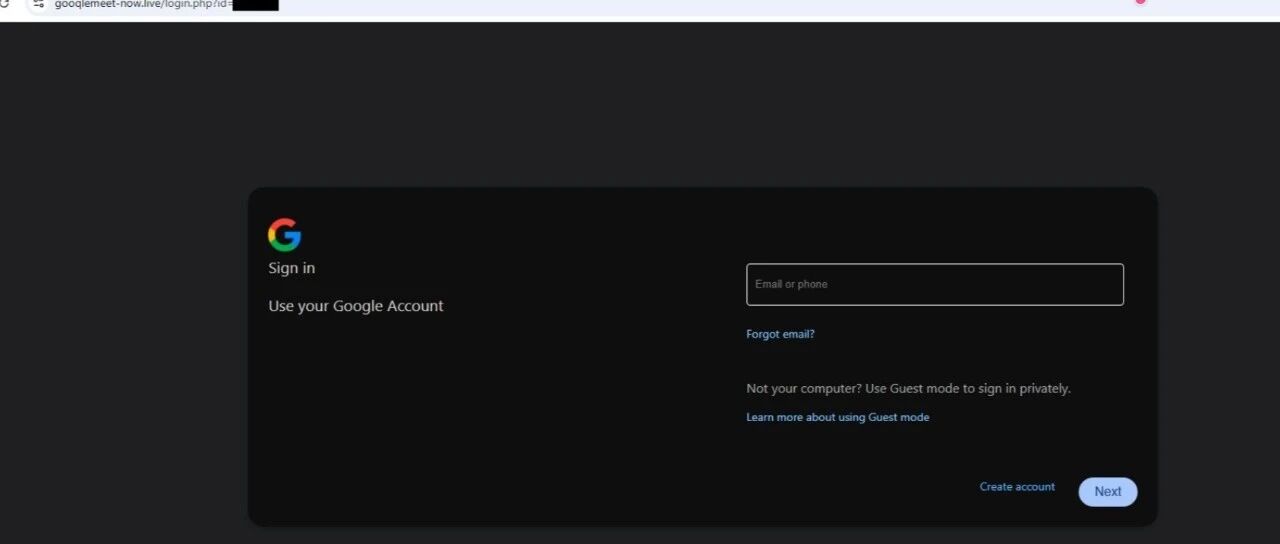The width and height of the screenshot is (1280, 544).
Task: Click the Sign in heading text
Action: [292, 268]
